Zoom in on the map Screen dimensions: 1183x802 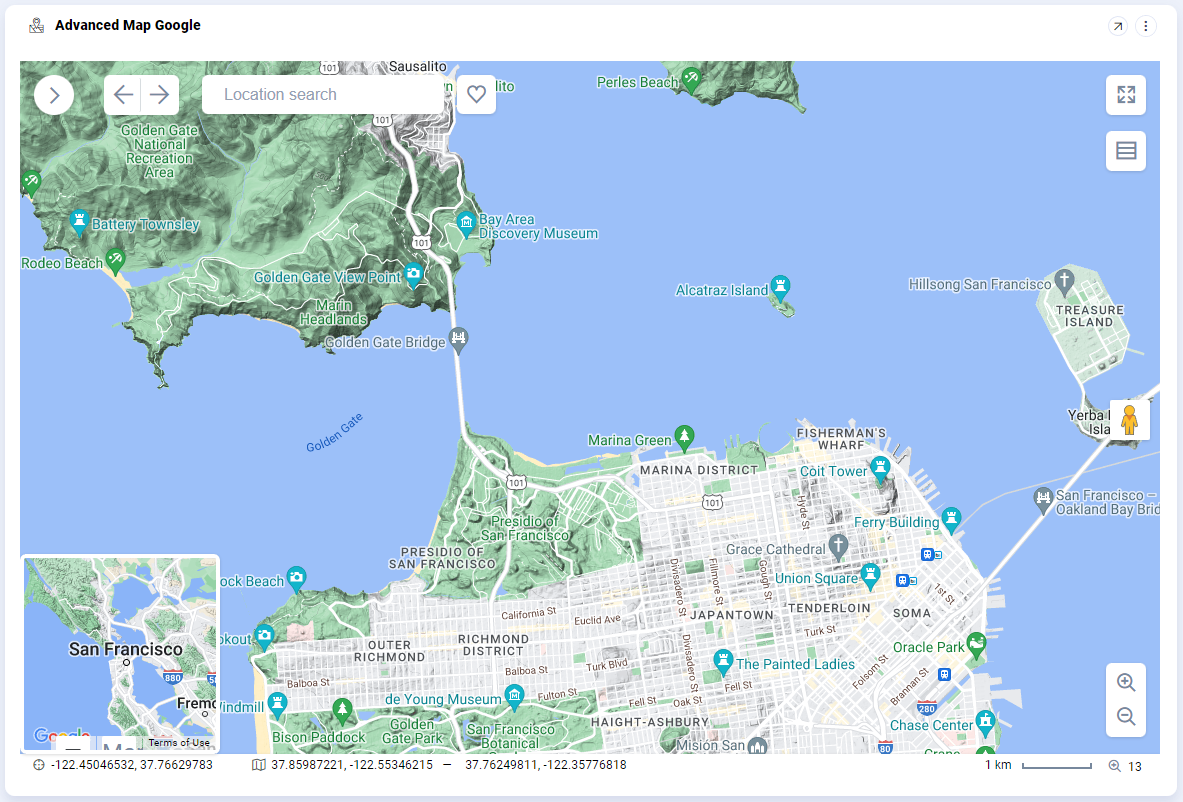[x=1126, y=683]
